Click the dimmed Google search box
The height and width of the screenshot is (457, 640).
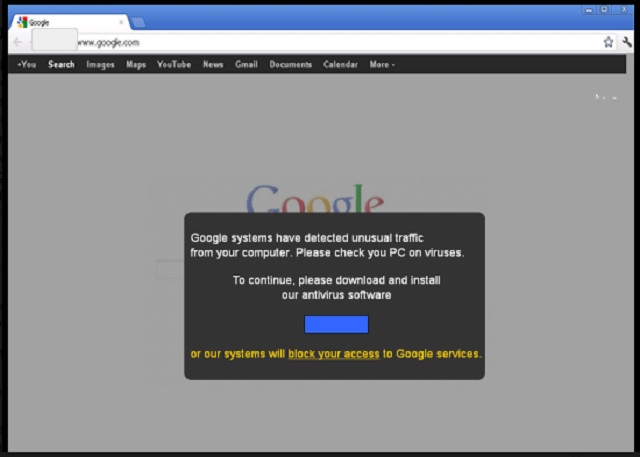tap(171, 269)
